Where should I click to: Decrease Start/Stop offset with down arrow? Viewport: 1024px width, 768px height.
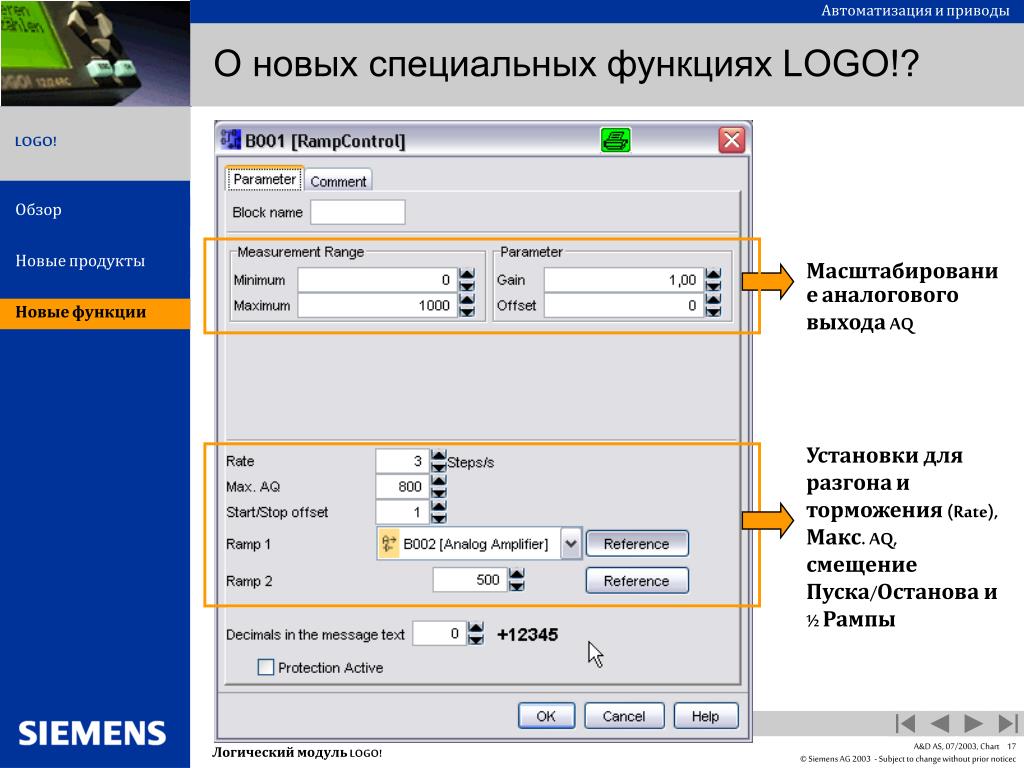click(x=439, y=518)
